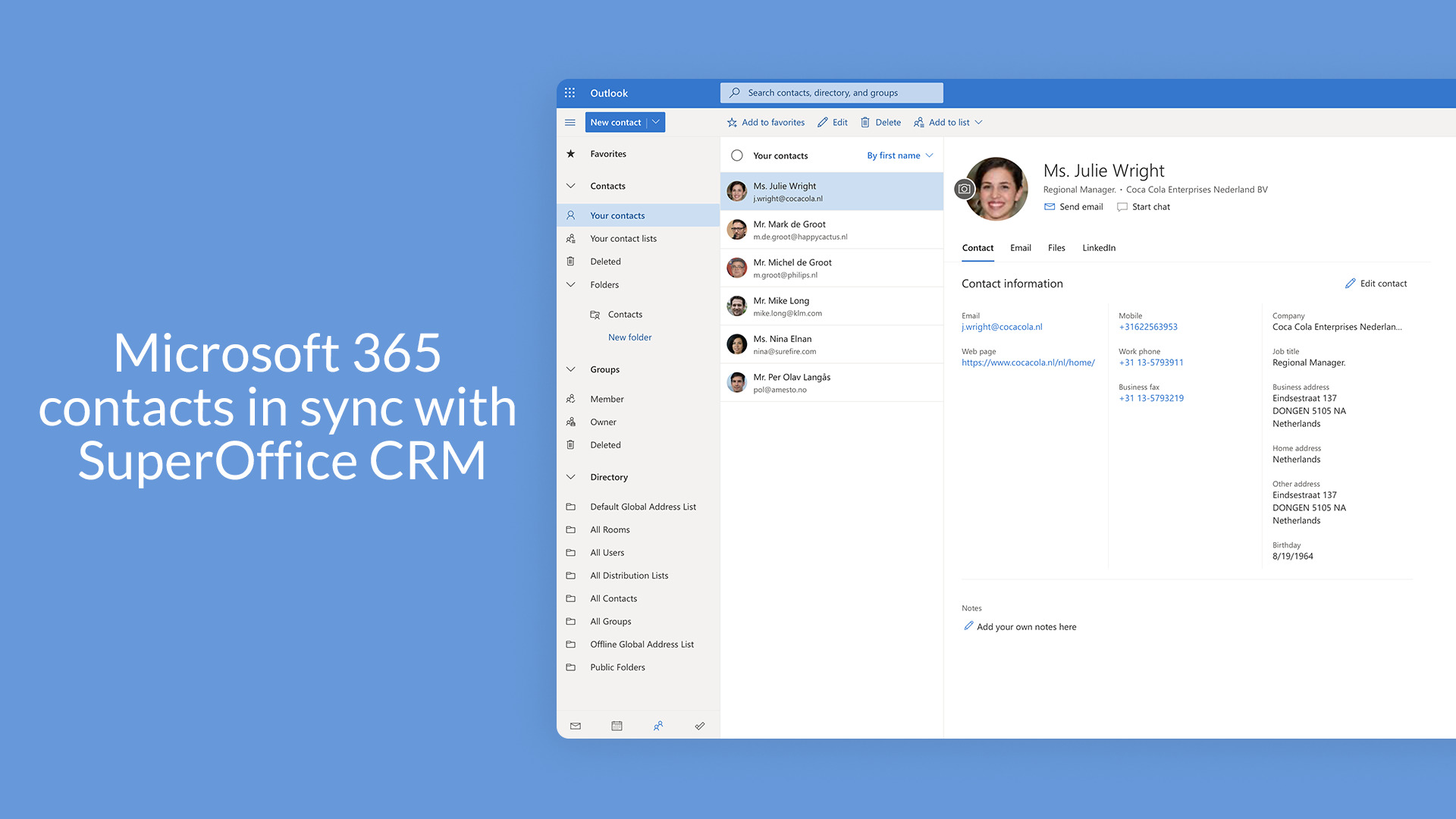Open the New contact dropdown arrow
Viewport: 1456px width, 819px height.
[x=656, y=122]
